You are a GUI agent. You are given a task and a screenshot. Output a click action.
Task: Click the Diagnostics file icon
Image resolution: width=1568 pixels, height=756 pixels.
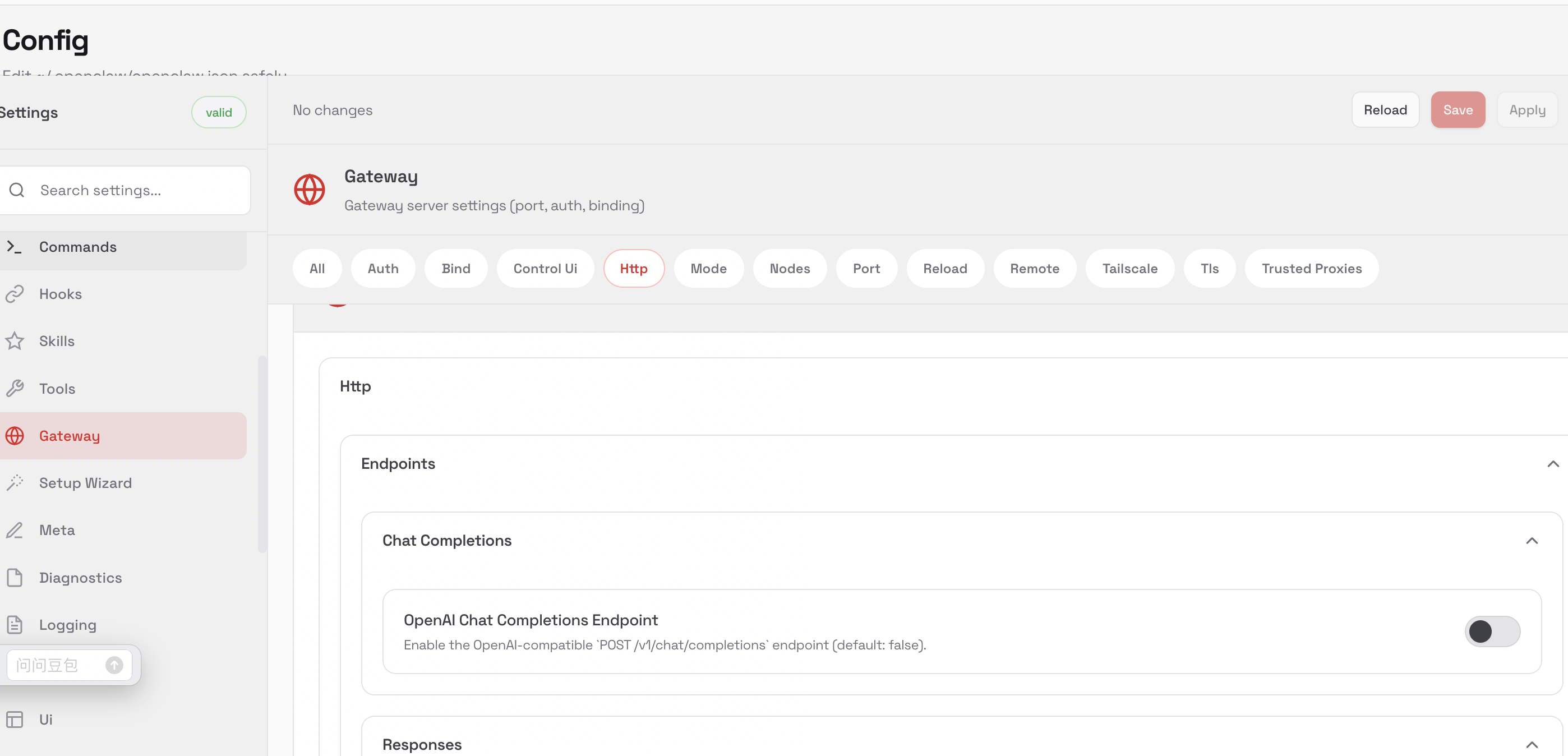click(x=15, y=577)
